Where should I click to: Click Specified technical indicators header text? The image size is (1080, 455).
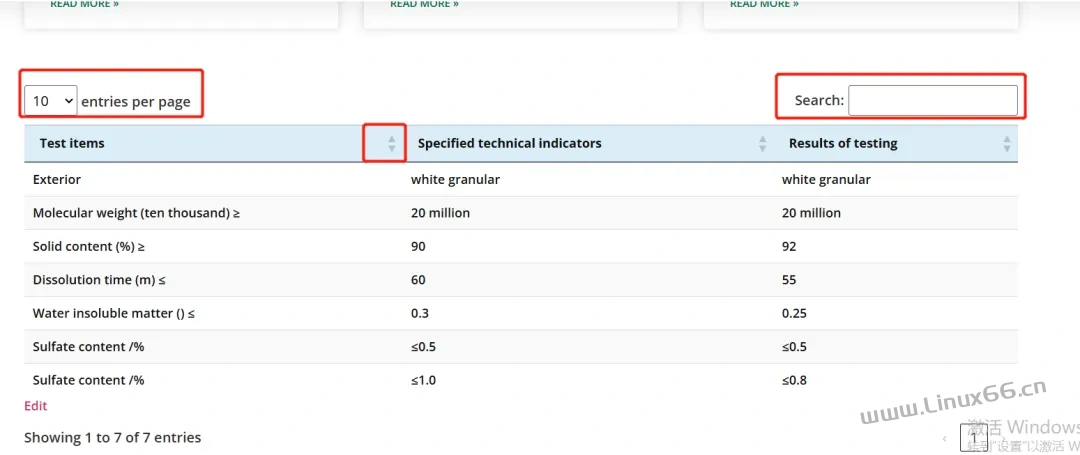tap(509, 143)
